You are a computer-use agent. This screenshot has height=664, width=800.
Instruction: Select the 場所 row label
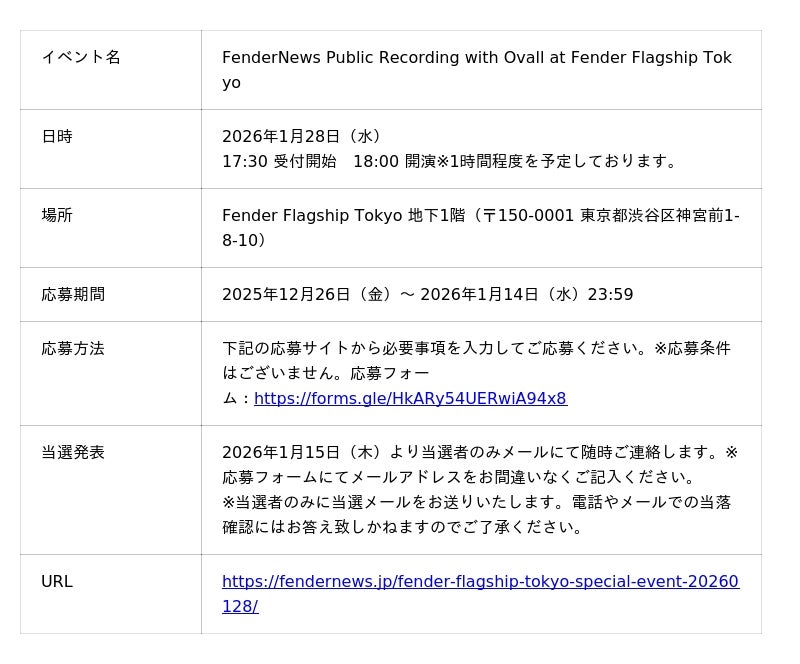click(57, 215)
